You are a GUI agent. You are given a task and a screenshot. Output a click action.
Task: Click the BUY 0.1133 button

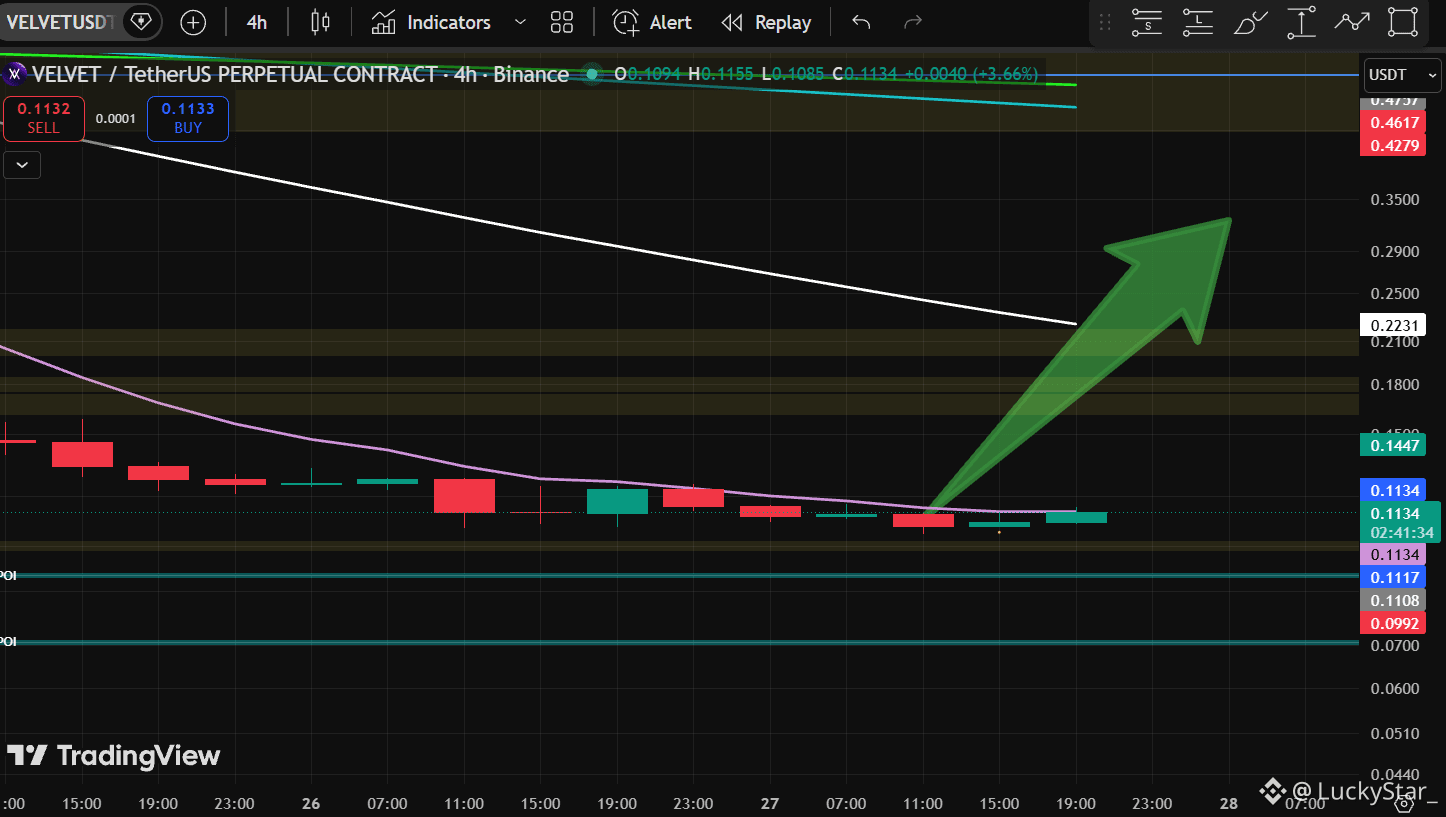[x=188, y=118]
